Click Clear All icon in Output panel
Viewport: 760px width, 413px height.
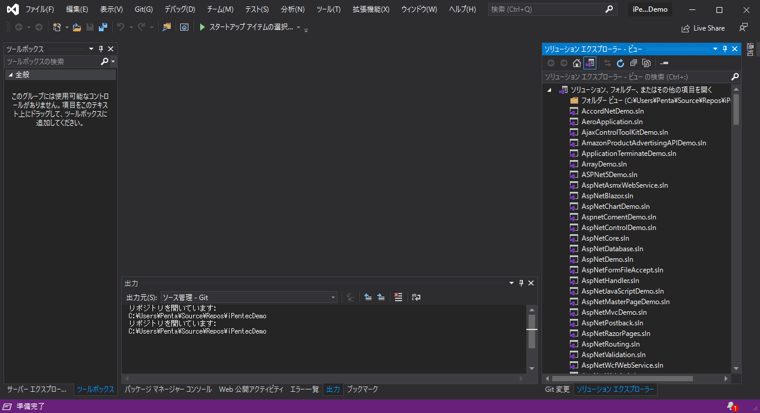398,297
